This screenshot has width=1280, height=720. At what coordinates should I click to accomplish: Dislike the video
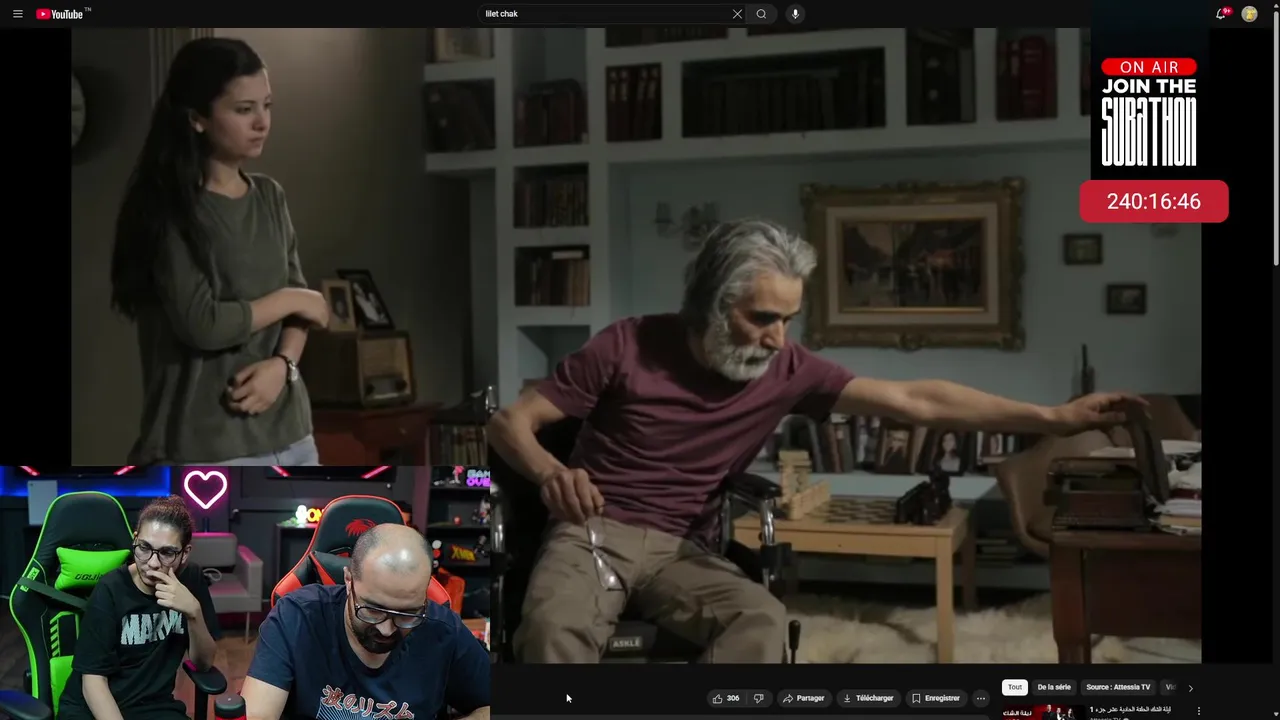pyautogui.click(x=758, y=698)
